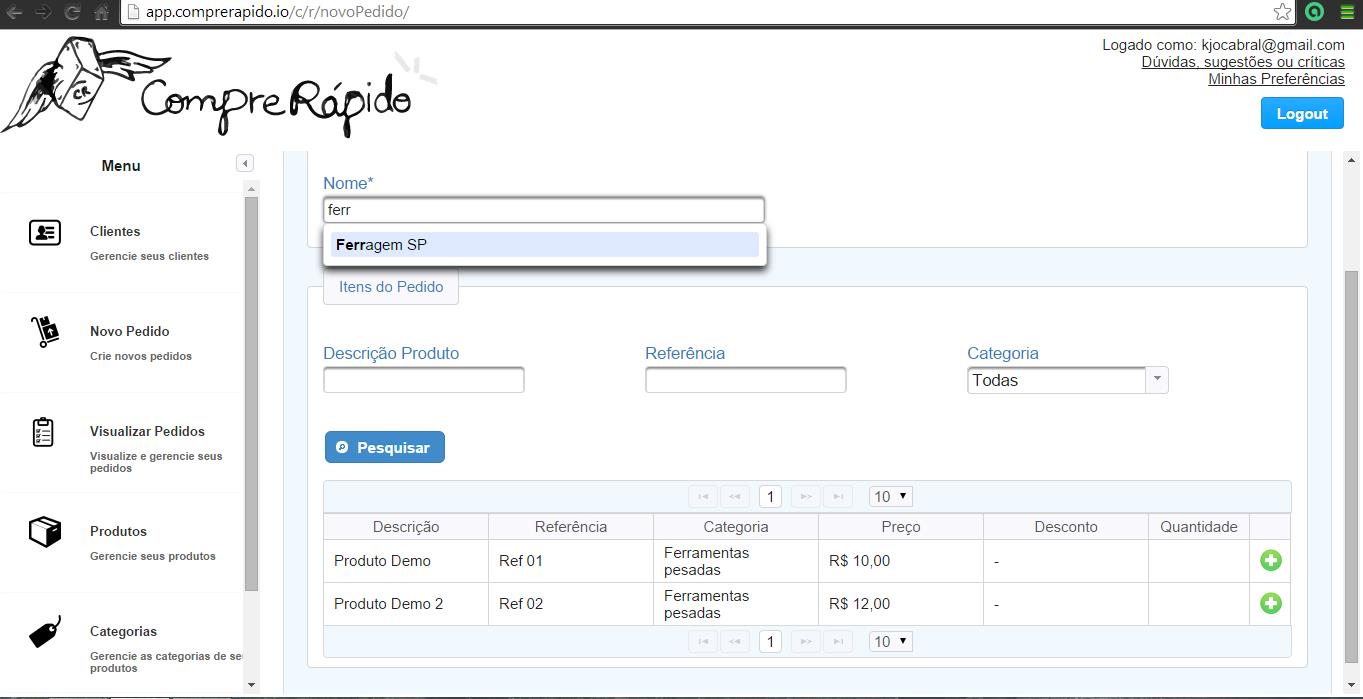Image resolution: width=1363 pixels, height=699 pixels.
Task: Open the Itens do Pedido tab
Action: point(391,287)
